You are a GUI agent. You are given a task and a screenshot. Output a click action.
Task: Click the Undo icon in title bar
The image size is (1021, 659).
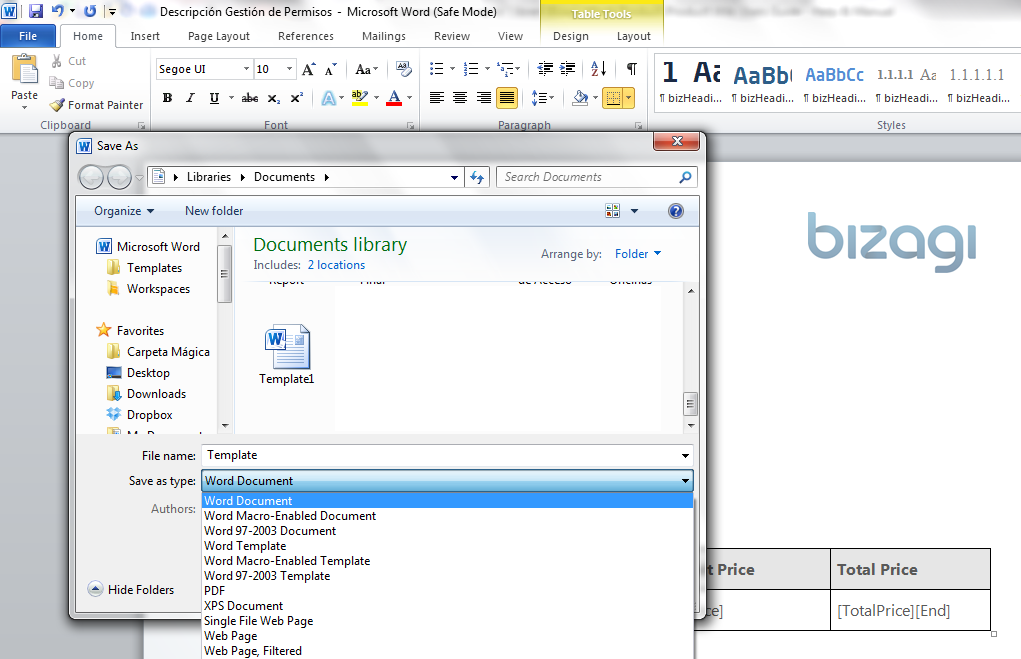pos(57,11)
